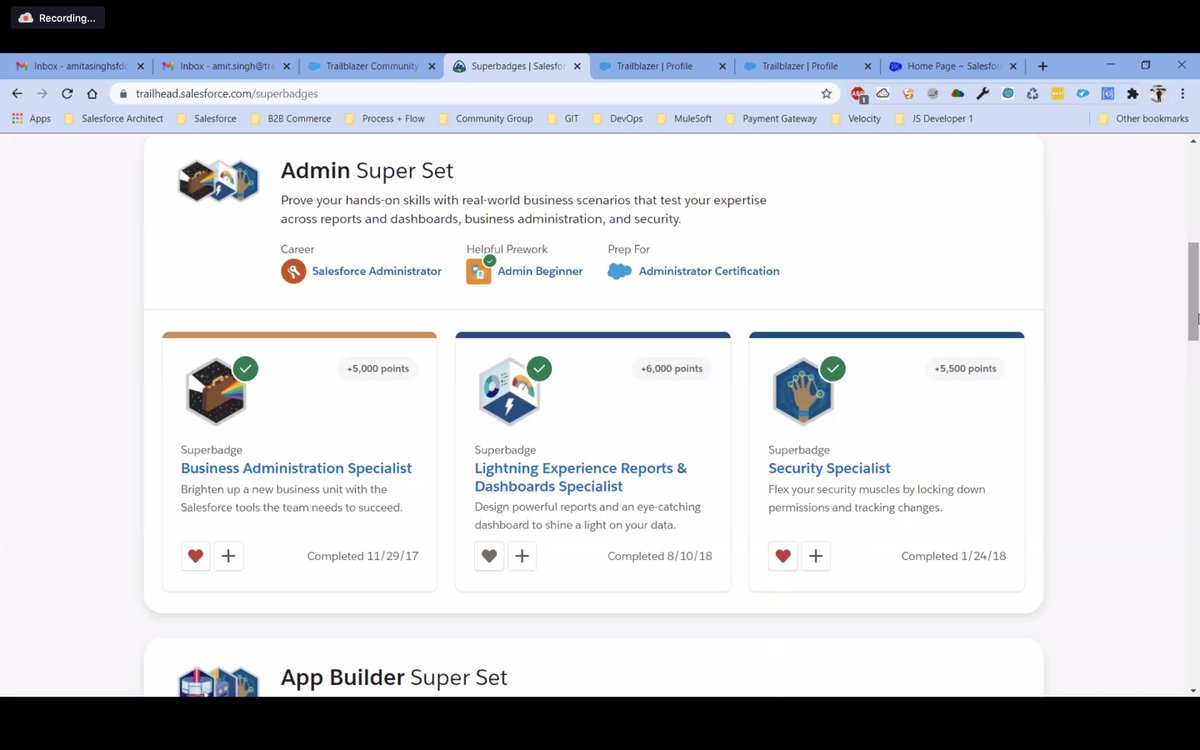Open the red ABP extension icon
This screenshot has height=750, width=1200.
coord(858,94)
